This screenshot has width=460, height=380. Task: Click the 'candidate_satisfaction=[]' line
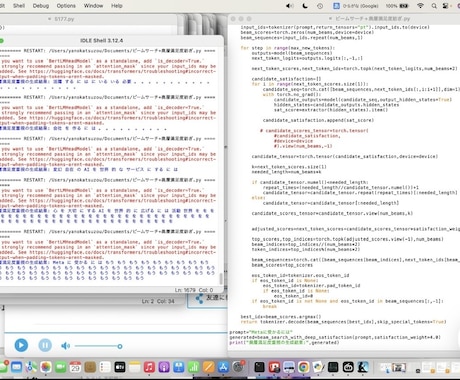(286, 79)
